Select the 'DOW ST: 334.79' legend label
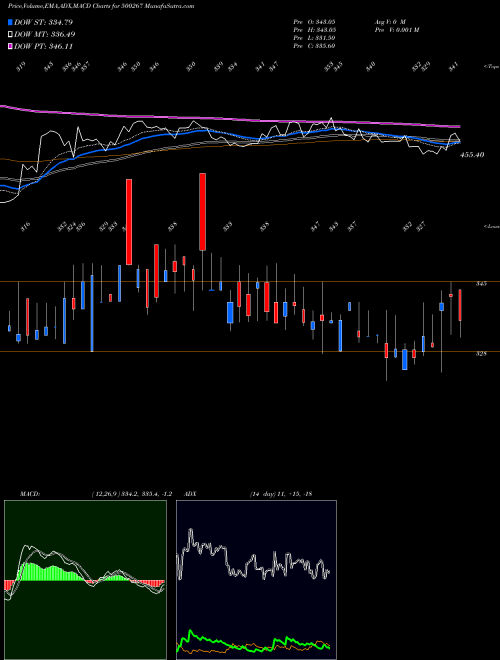 point(44,22)
